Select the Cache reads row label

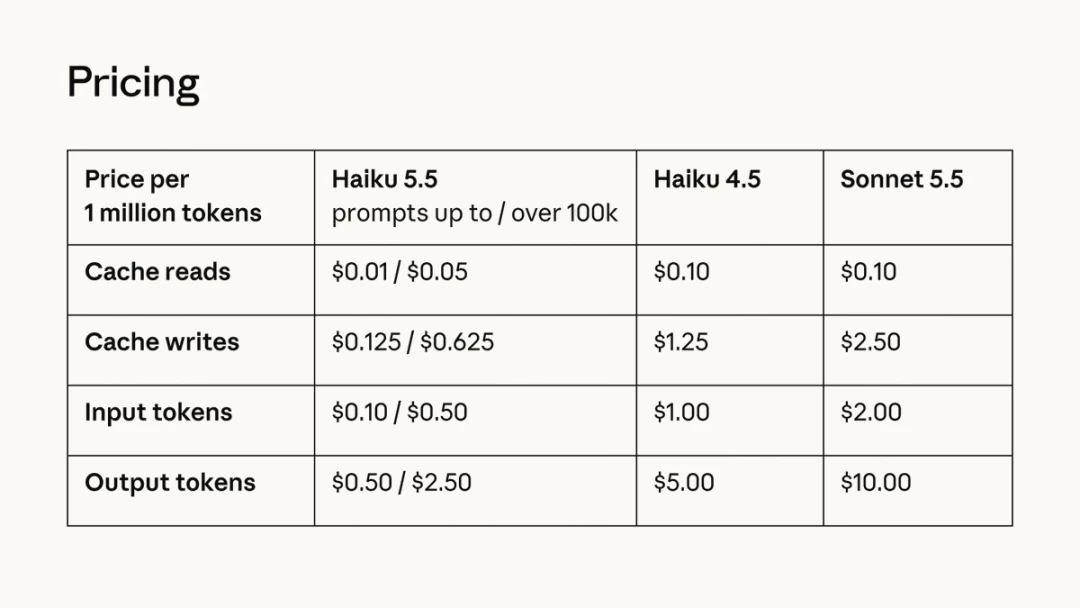(157, 271)
